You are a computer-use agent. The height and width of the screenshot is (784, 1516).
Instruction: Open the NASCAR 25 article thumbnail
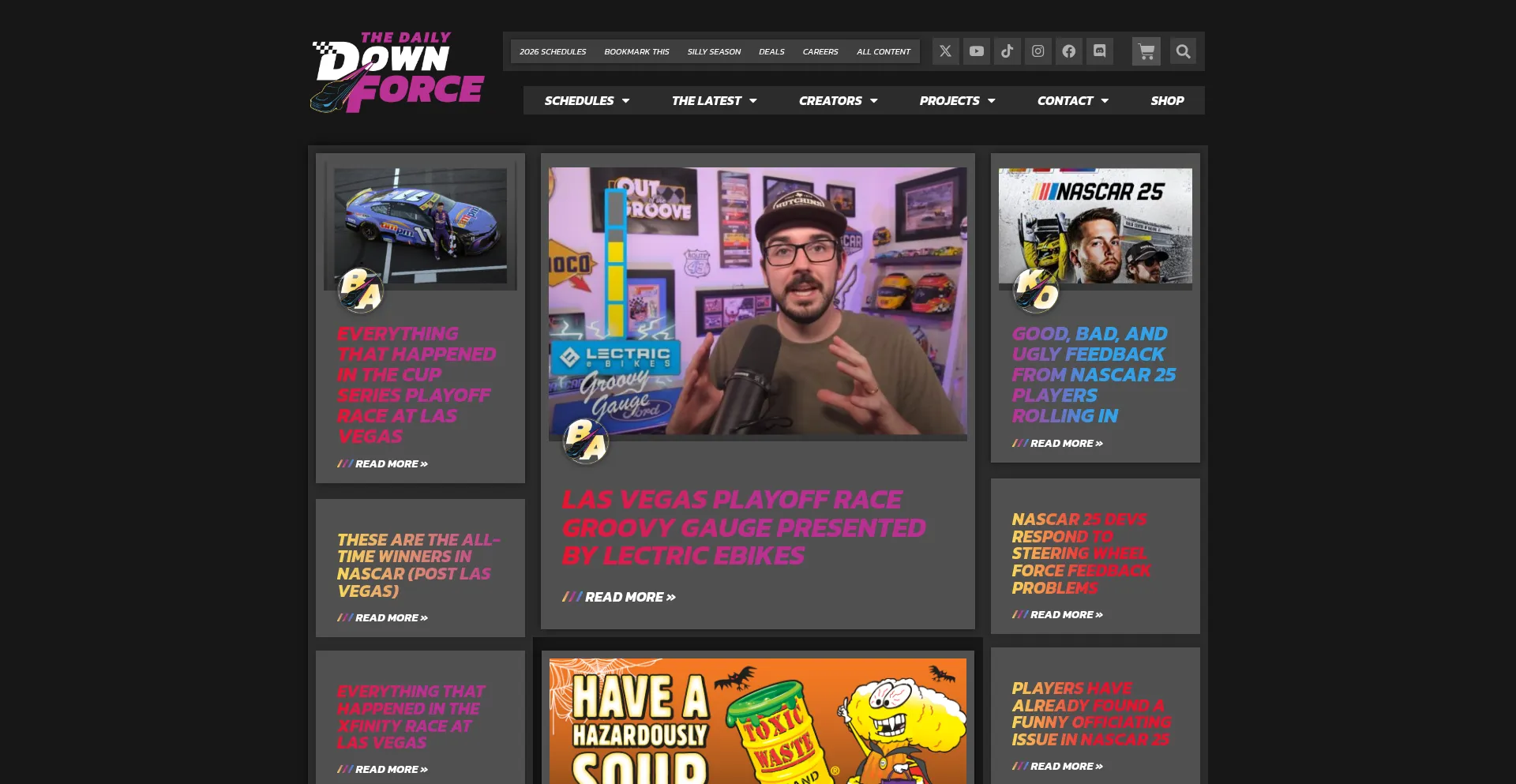tap(1095, 226)
